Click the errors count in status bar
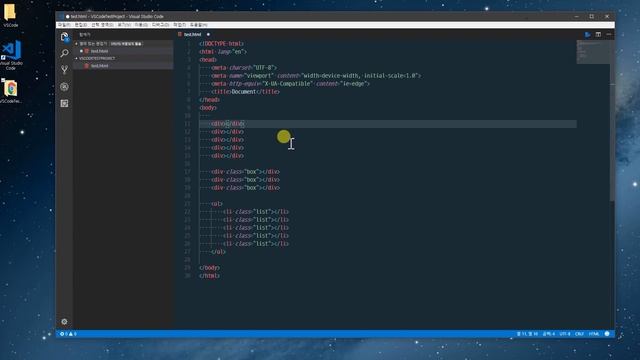640x360 pixels. point(64,334)
